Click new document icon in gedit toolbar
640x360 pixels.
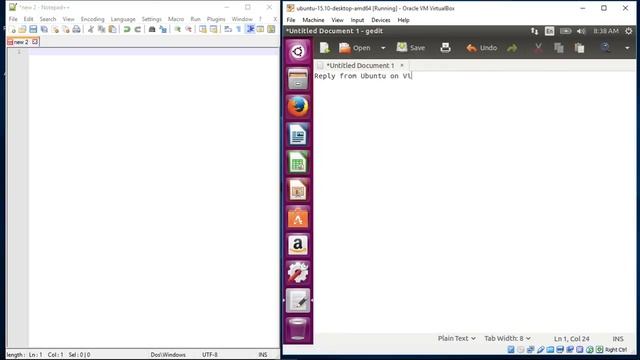pos(325,48)
